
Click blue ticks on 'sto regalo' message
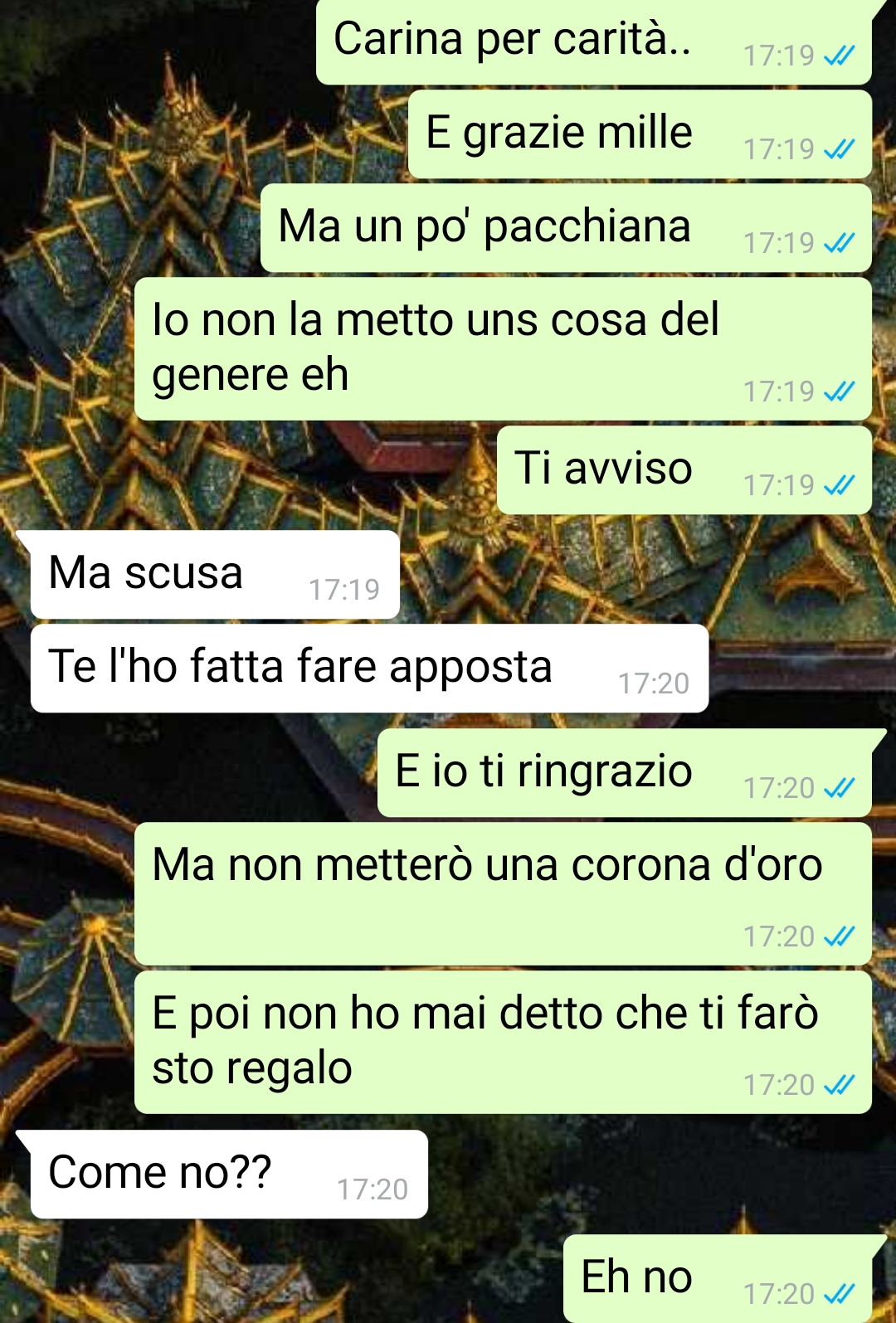[x=839, y=1085]
